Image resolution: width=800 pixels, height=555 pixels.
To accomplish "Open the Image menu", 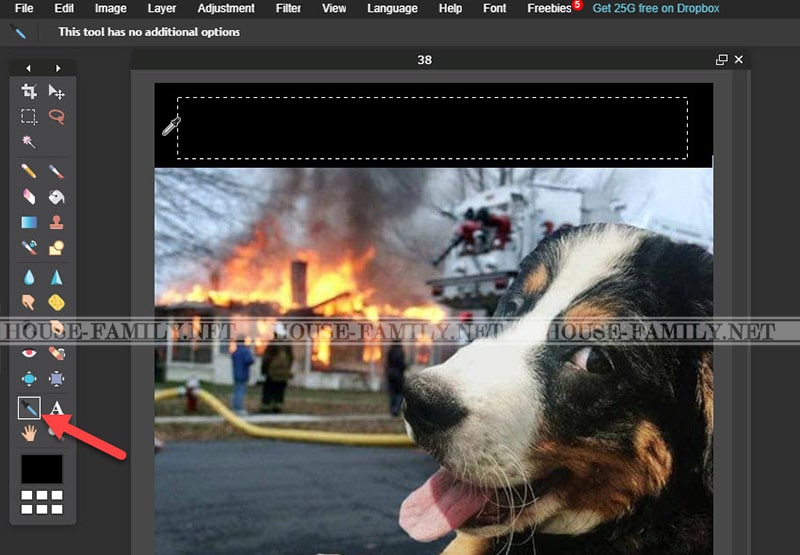I will 110,8.
